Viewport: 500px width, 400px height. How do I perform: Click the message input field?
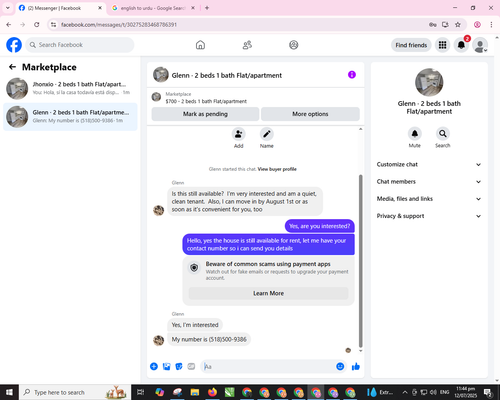click(268, 367)
